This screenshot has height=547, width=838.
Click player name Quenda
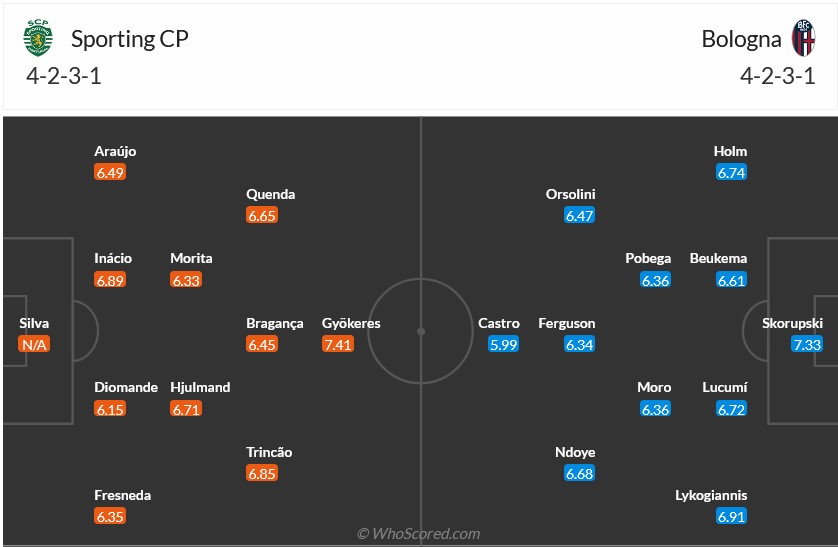(x=270, y=194)
